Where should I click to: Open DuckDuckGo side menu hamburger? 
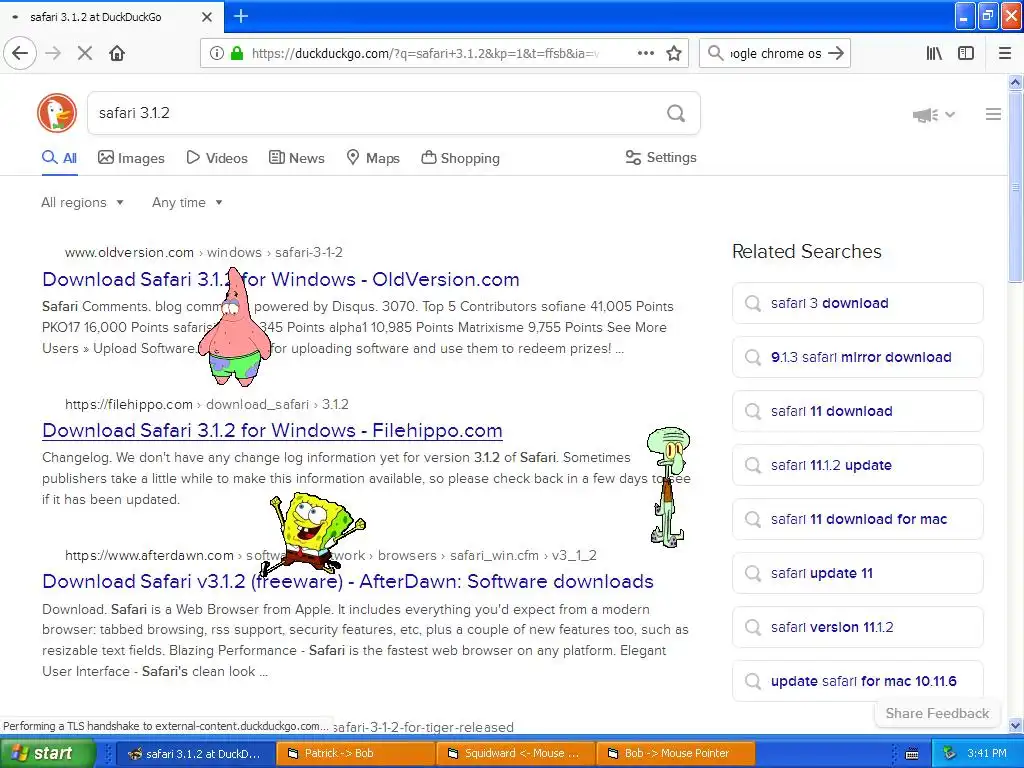coord(993,114)
